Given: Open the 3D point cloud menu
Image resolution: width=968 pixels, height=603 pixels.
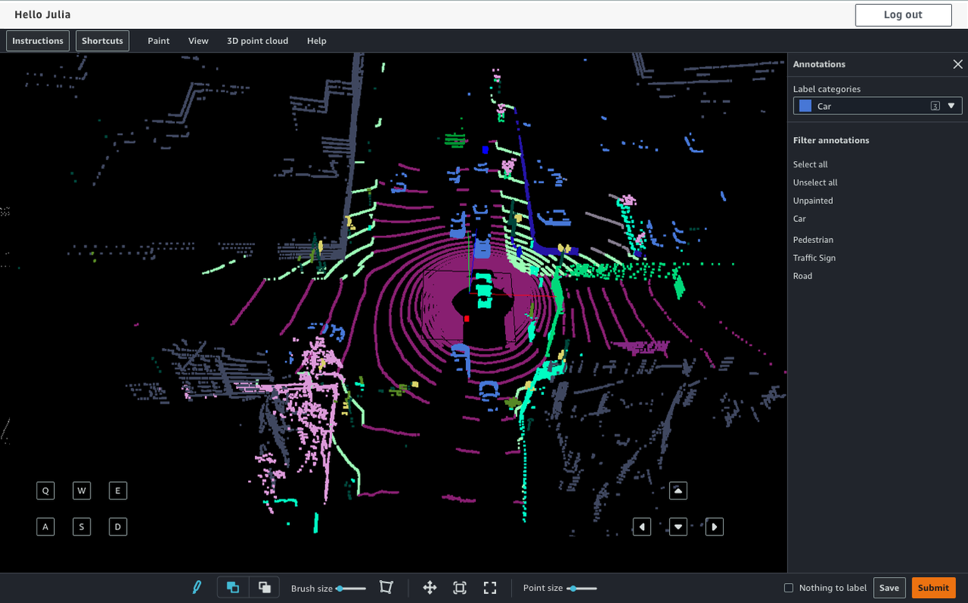Looking at the screenshot, I should tap(257, 41).
